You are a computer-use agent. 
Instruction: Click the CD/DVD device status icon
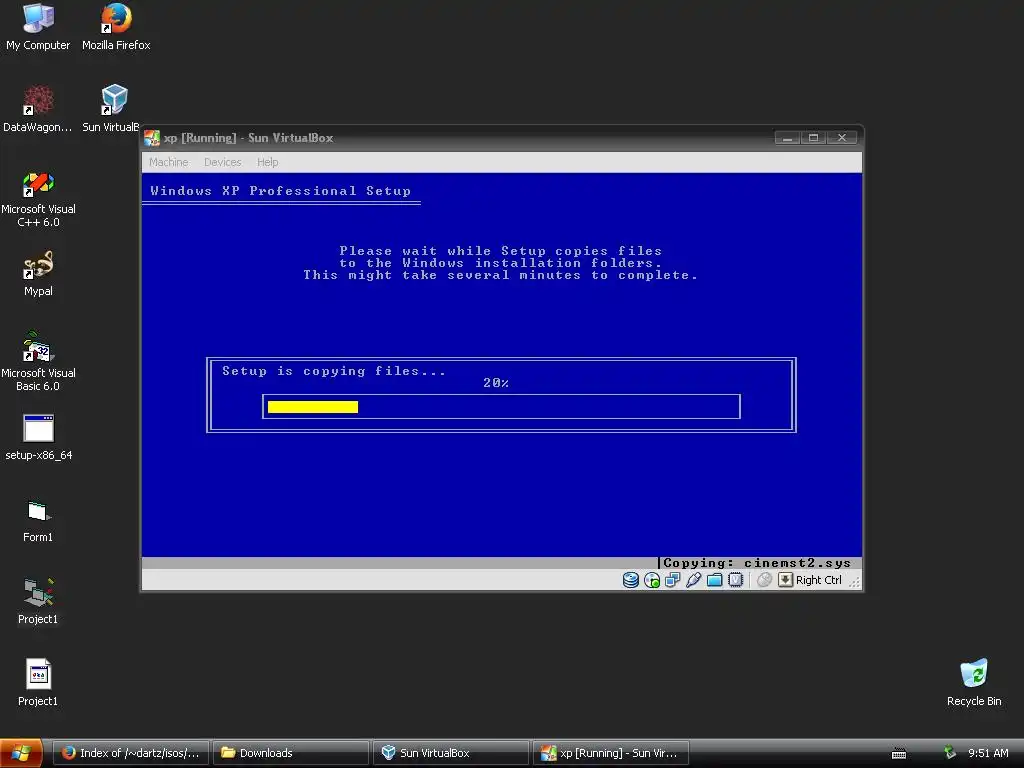pos(652,580)
